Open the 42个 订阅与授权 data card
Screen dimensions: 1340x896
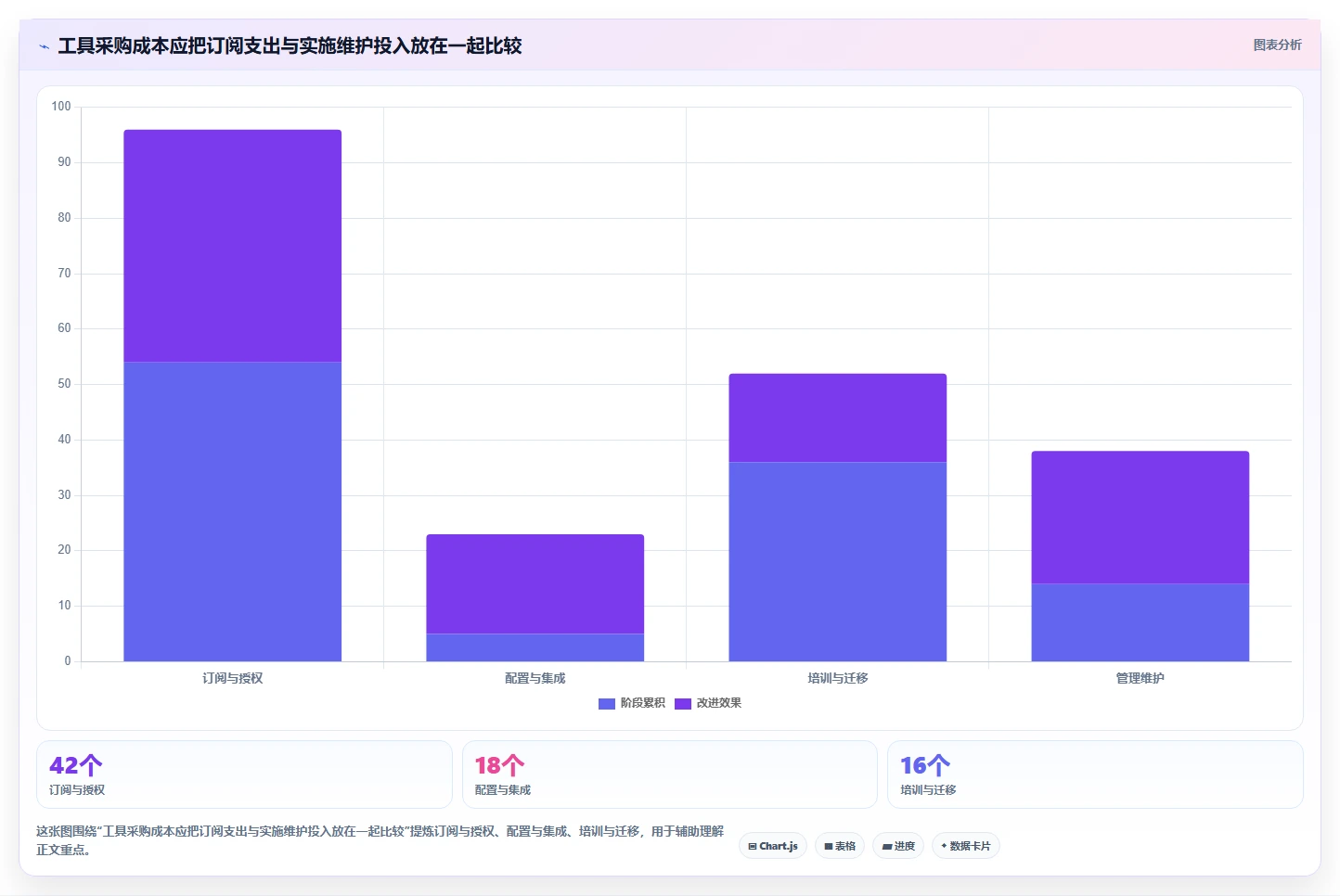(244, 774)
